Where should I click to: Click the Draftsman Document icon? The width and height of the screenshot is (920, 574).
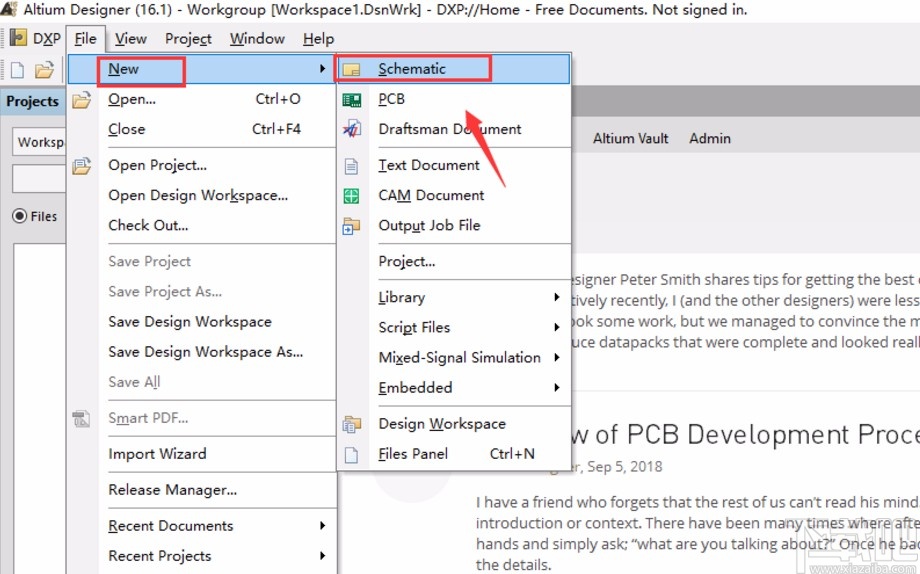click(x=351, y=129)
